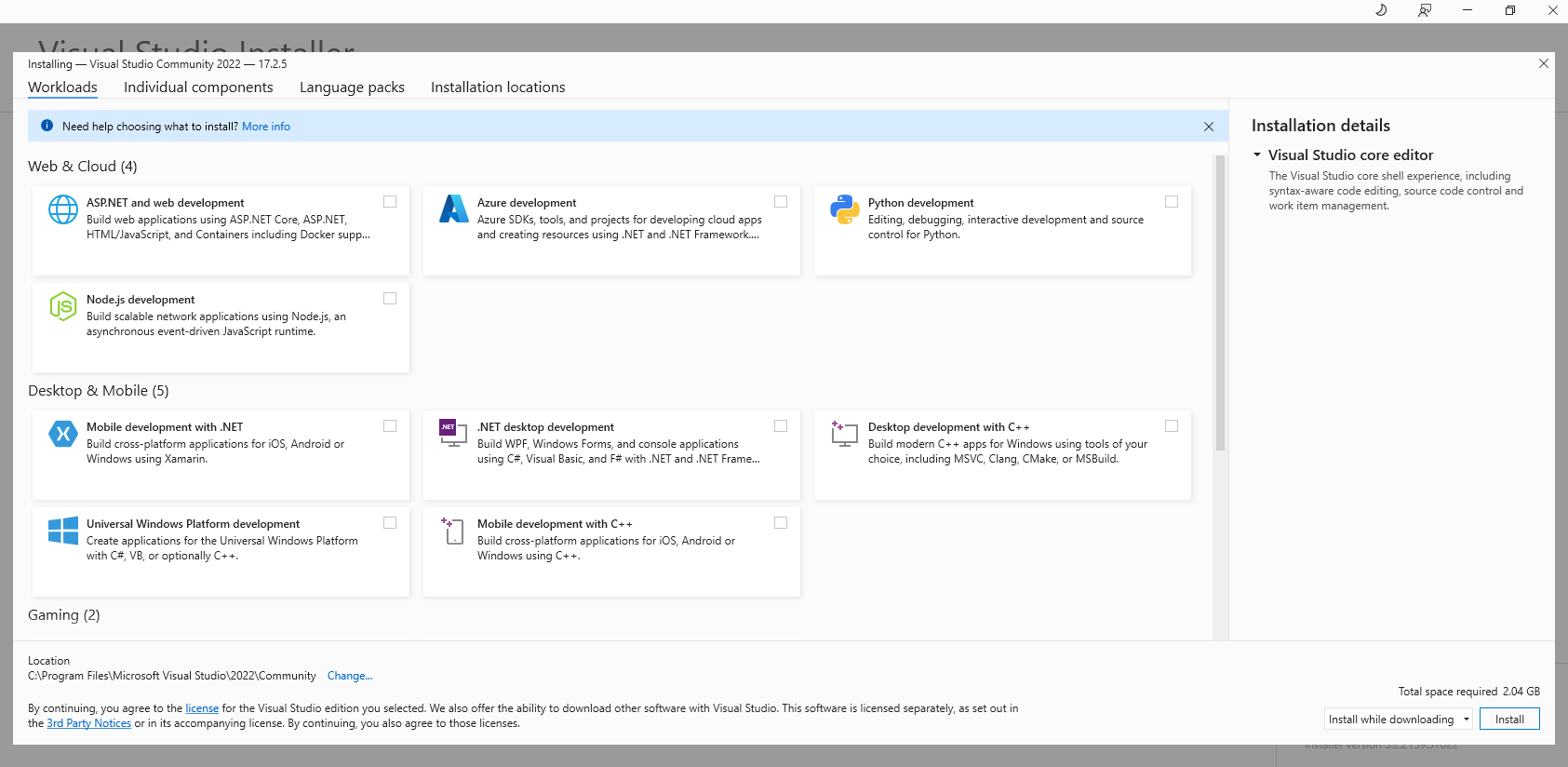1568x767 pixels.
Task: Click the ASP.NET globe workload icon
Action: click(63, 209)
